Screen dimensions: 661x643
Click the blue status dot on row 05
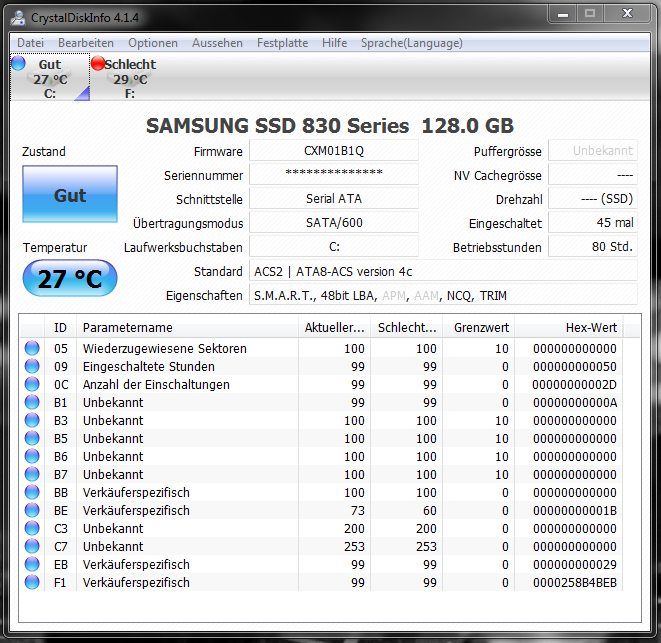(x=32, y=348)
